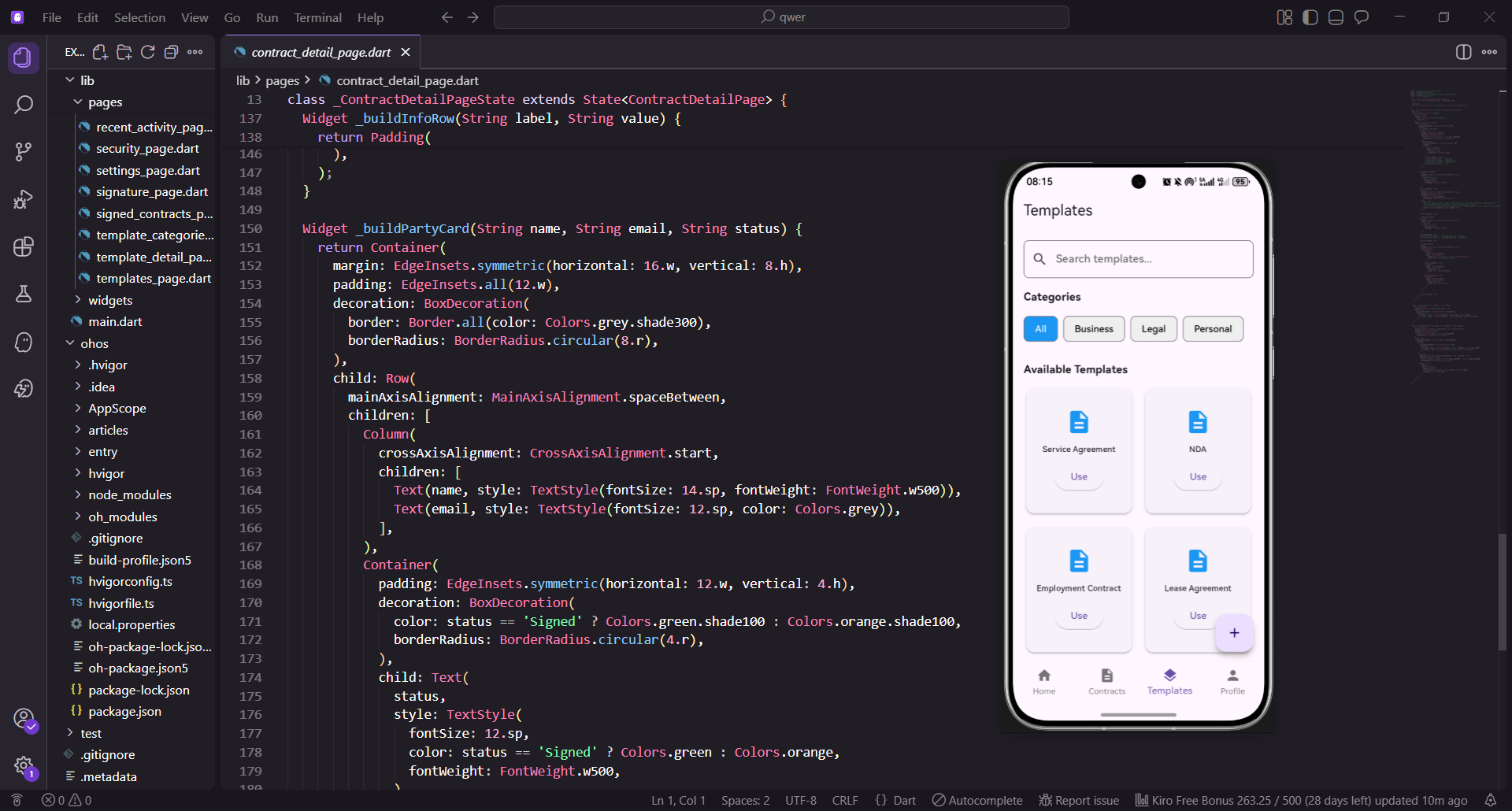1512x811 pixels.
Task: Switch to Profile tab in phone preview
Action: [x=1232, y=681]
